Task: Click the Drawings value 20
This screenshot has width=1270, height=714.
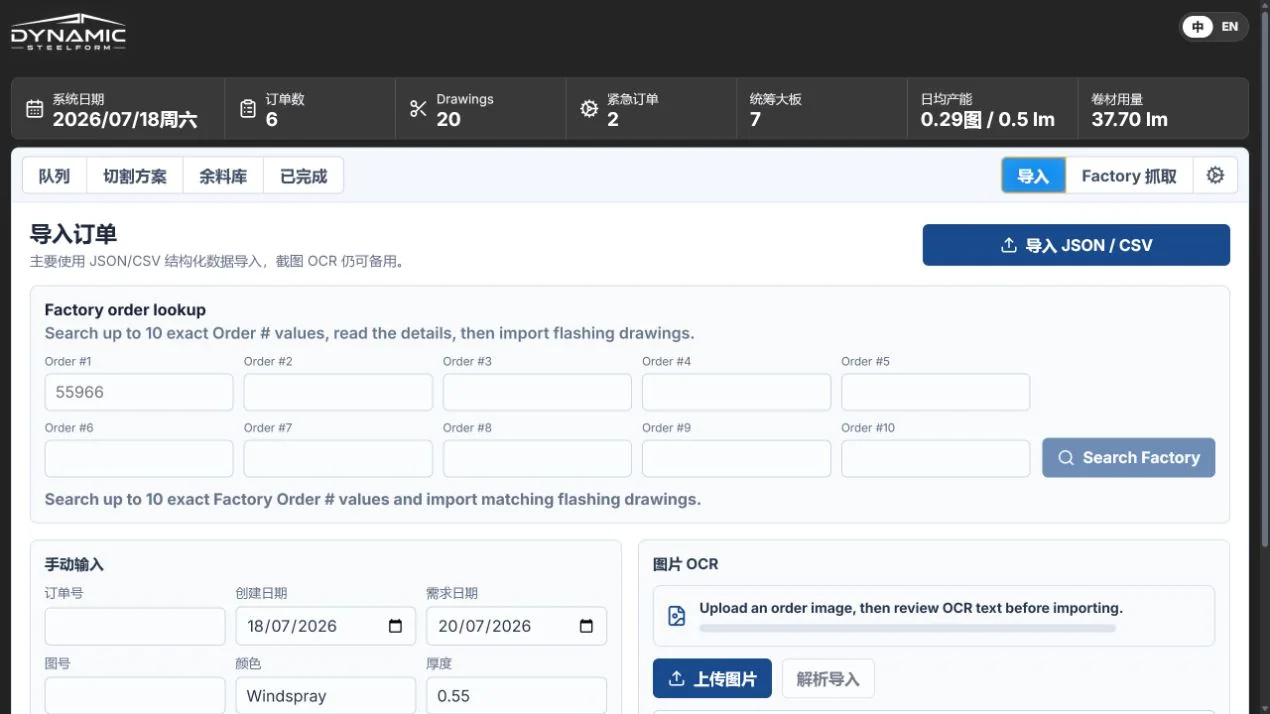Action: click(448, 120)
